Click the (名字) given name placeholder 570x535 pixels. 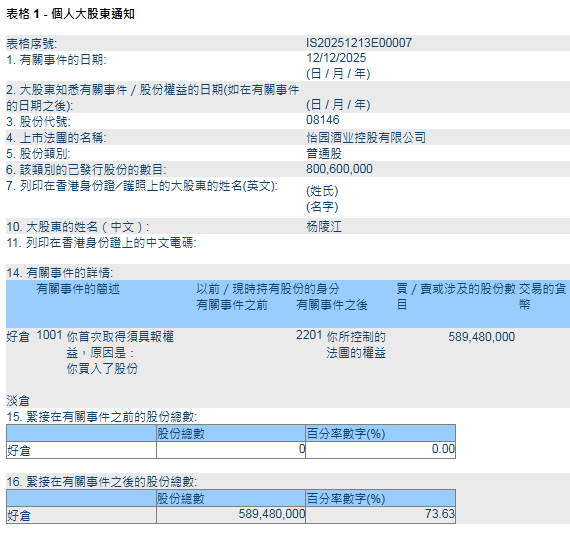pyautogui.click(x=322, y=207)
